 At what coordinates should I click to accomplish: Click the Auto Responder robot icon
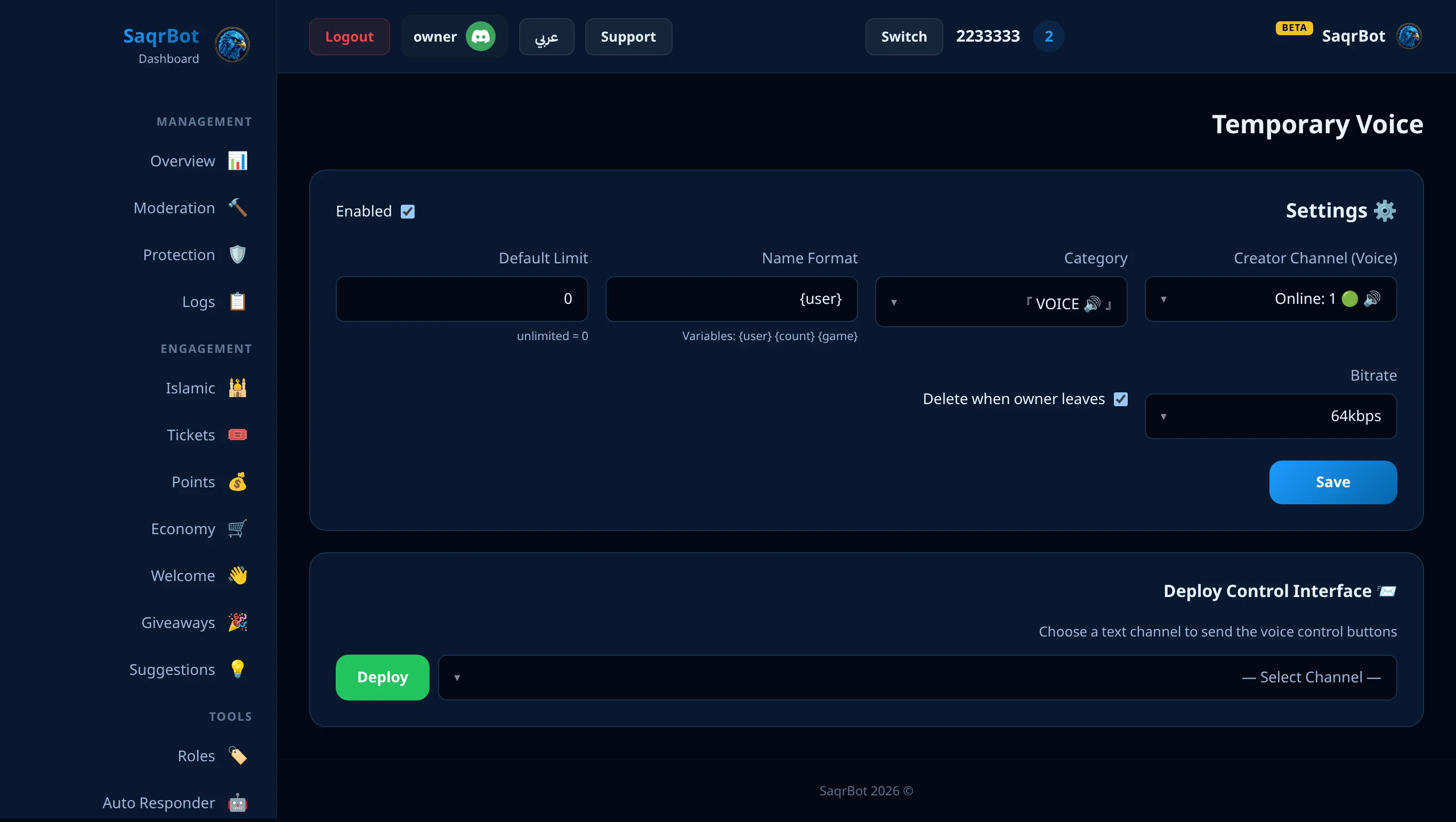coord(237,803)
